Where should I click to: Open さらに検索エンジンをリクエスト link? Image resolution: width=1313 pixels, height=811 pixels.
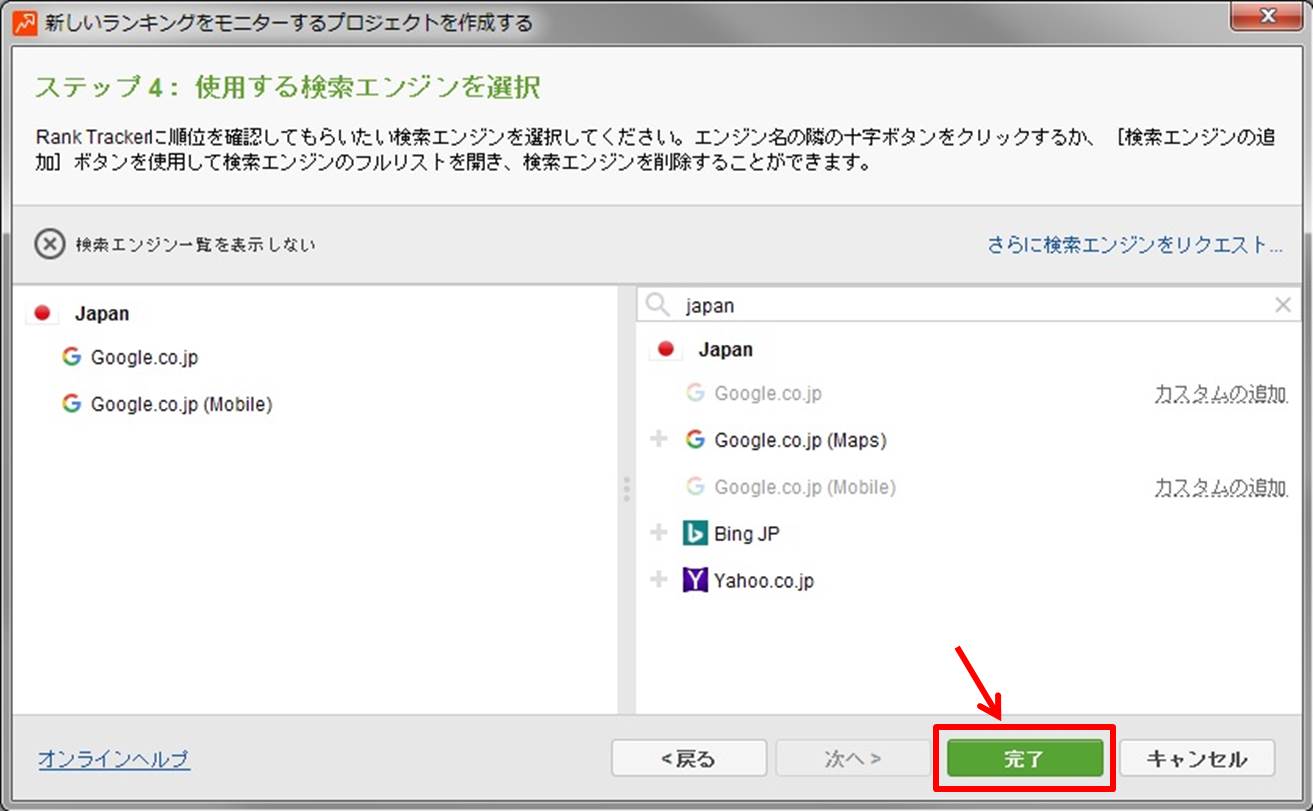pos(1135,244)
